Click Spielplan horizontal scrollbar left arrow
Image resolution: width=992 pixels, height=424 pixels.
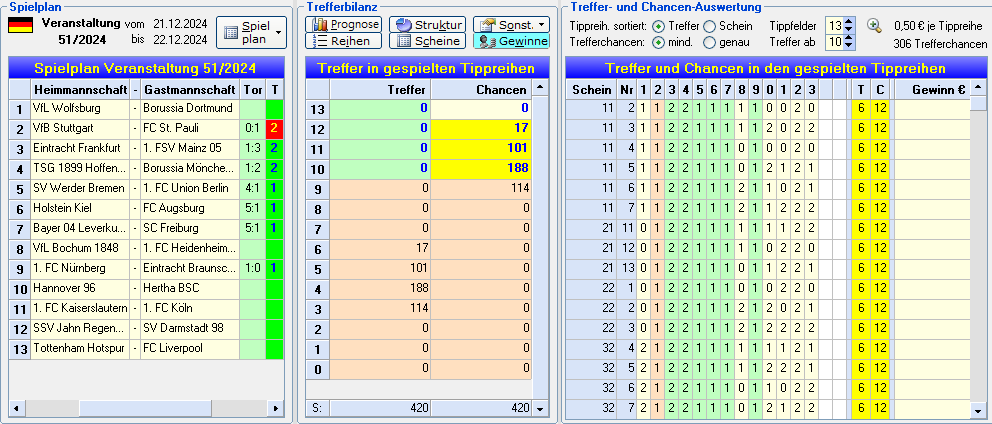tap(16, 409)
